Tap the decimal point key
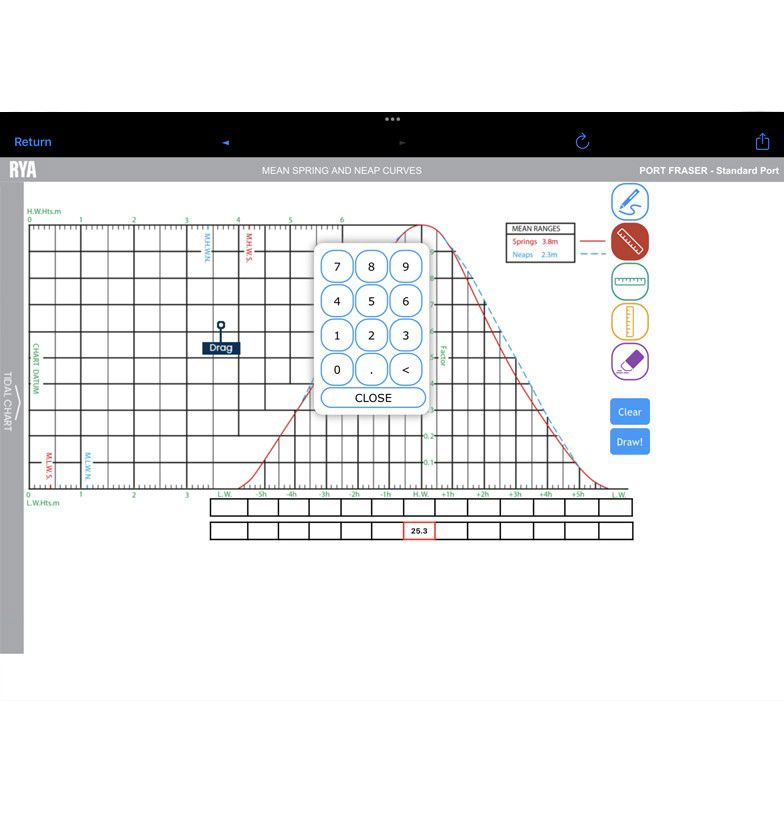Image resolution: width=784 pixels, height=814 pixels. [x=371, y=369]
